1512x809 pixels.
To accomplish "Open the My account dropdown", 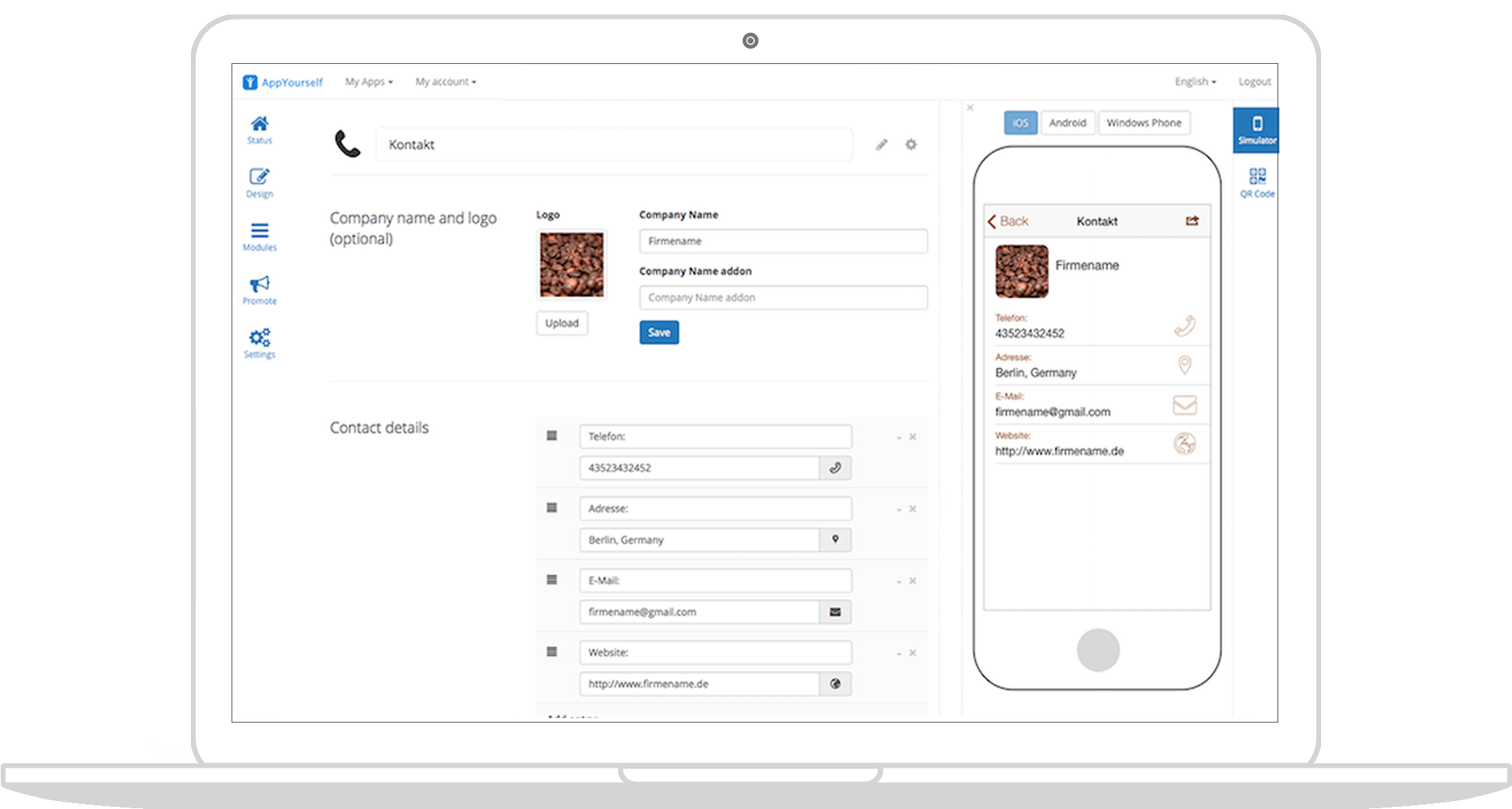I will [445, 81].
